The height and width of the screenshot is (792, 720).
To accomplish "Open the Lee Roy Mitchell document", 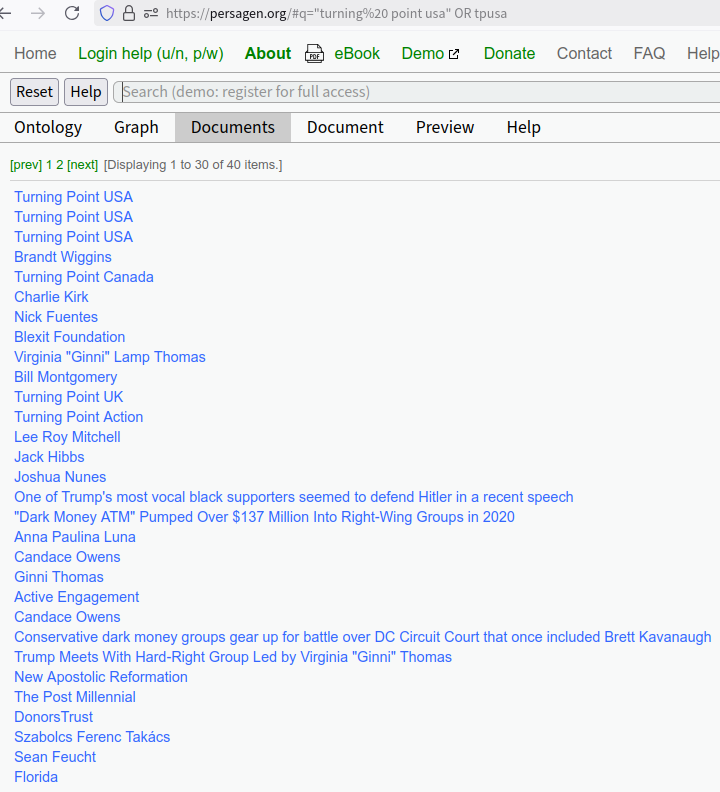I will coord(67,437).
